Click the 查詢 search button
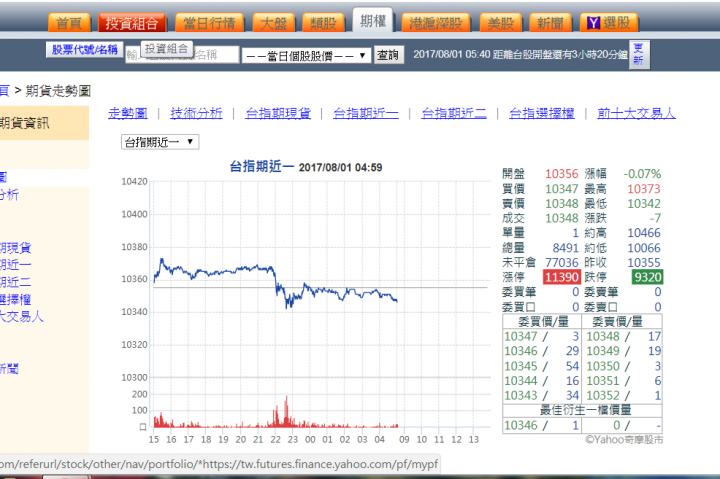Image resolution: width=720 pixels, height=479 pixels. point(388,55)
